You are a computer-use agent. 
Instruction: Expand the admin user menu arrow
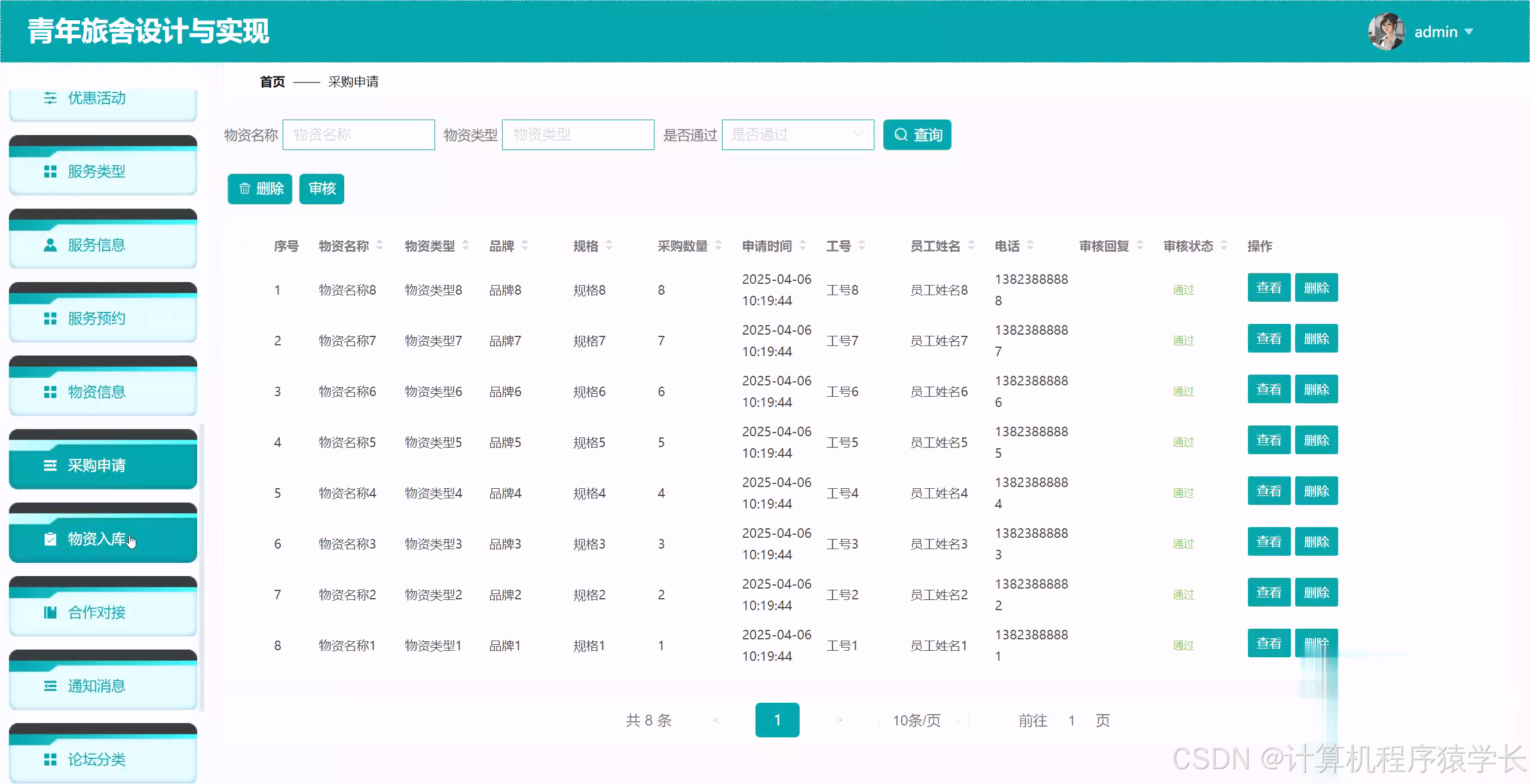click(1468, 32)
